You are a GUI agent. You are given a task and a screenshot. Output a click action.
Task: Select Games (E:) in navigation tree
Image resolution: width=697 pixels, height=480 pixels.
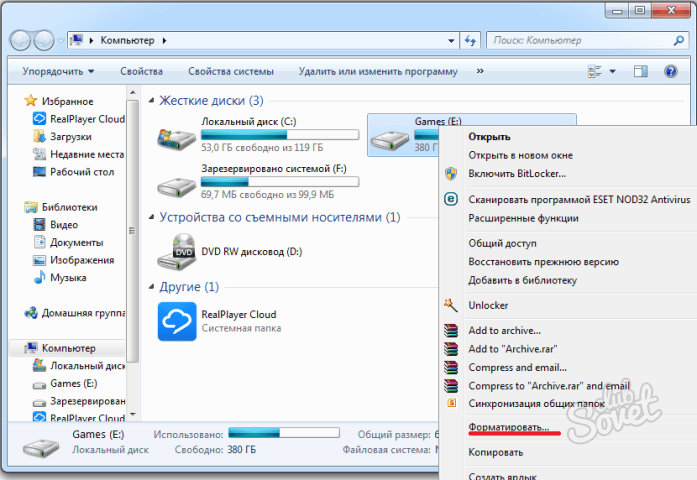[65, 383]
